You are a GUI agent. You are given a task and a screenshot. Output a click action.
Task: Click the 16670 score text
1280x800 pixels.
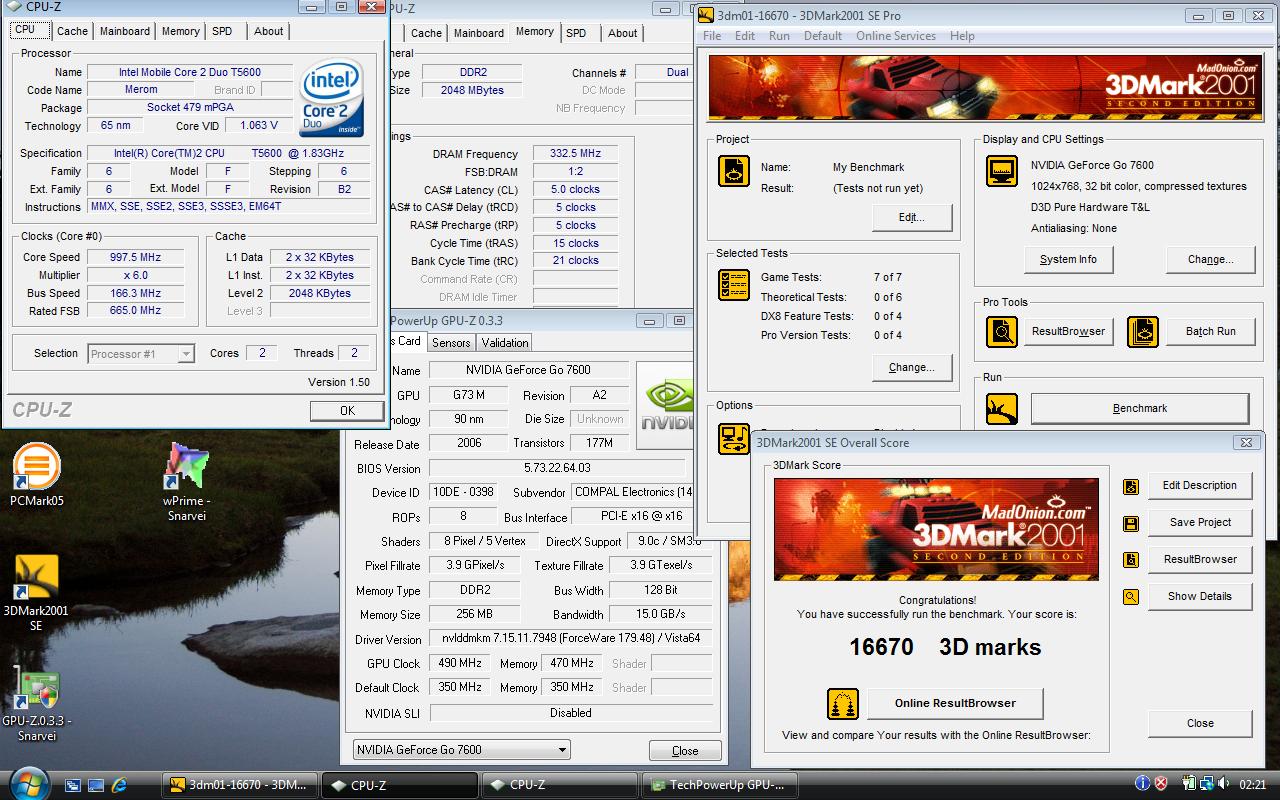[881, 647]
